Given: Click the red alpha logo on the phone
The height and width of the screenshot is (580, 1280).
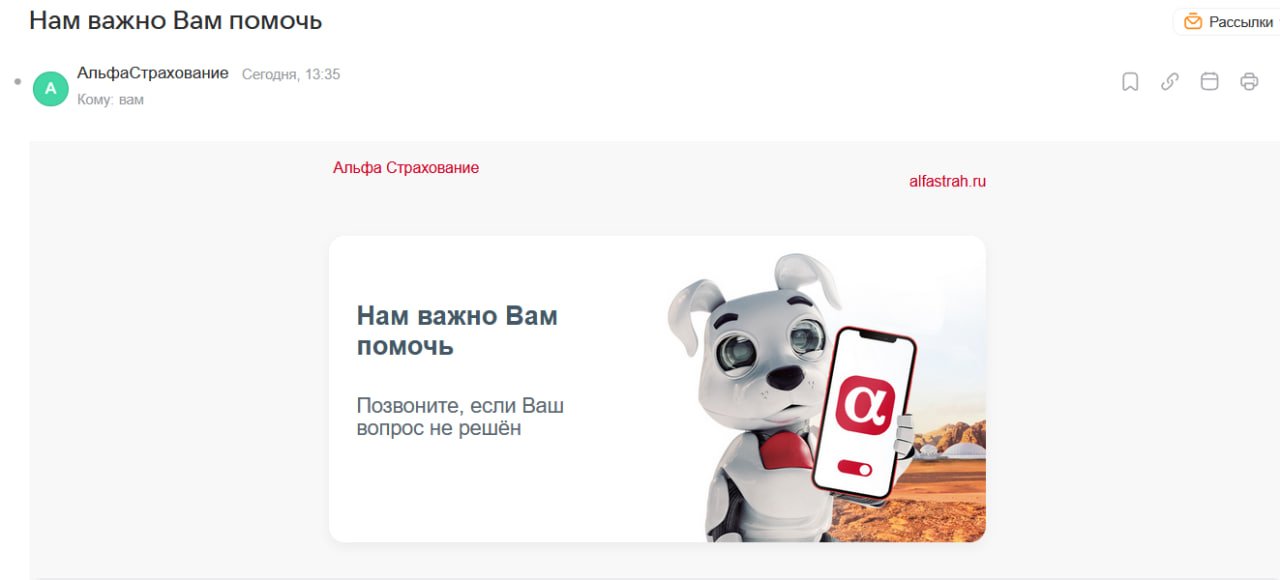Looking at the screenshot, I should coord(863,404).
